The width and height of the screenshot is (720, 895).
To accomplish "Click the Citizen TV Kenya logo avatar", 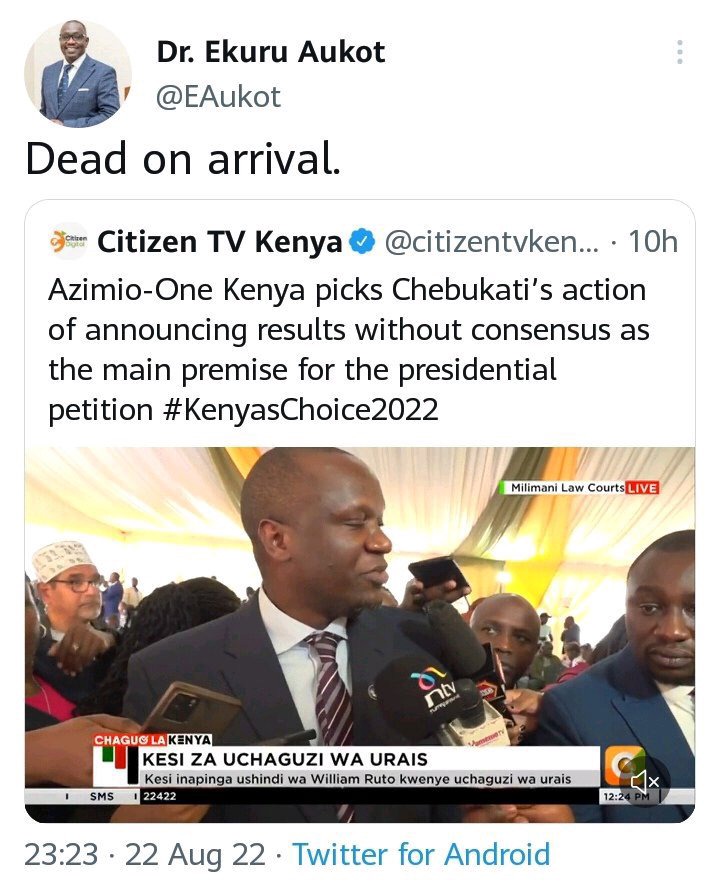I will (69, 241).
